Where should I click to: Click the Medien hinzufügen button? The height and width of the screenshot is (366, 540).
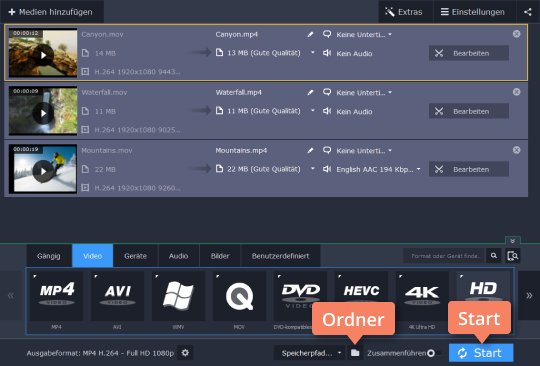(51, 12)
